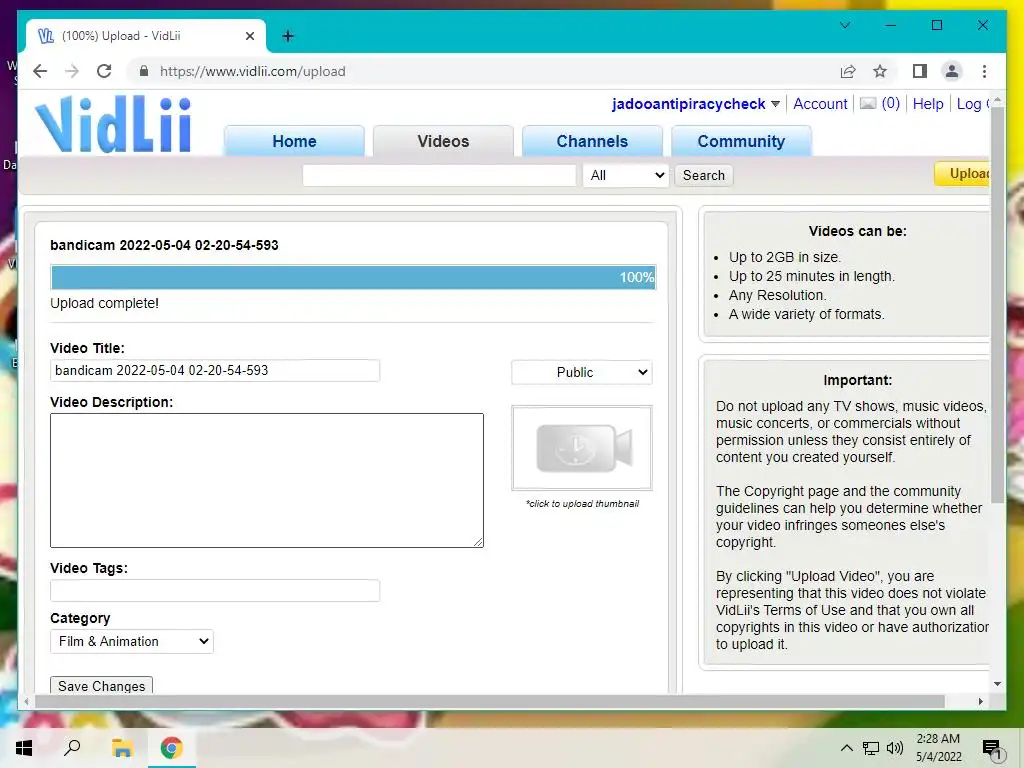
Task: Reload the page with refresh icon
Action: 104,71
